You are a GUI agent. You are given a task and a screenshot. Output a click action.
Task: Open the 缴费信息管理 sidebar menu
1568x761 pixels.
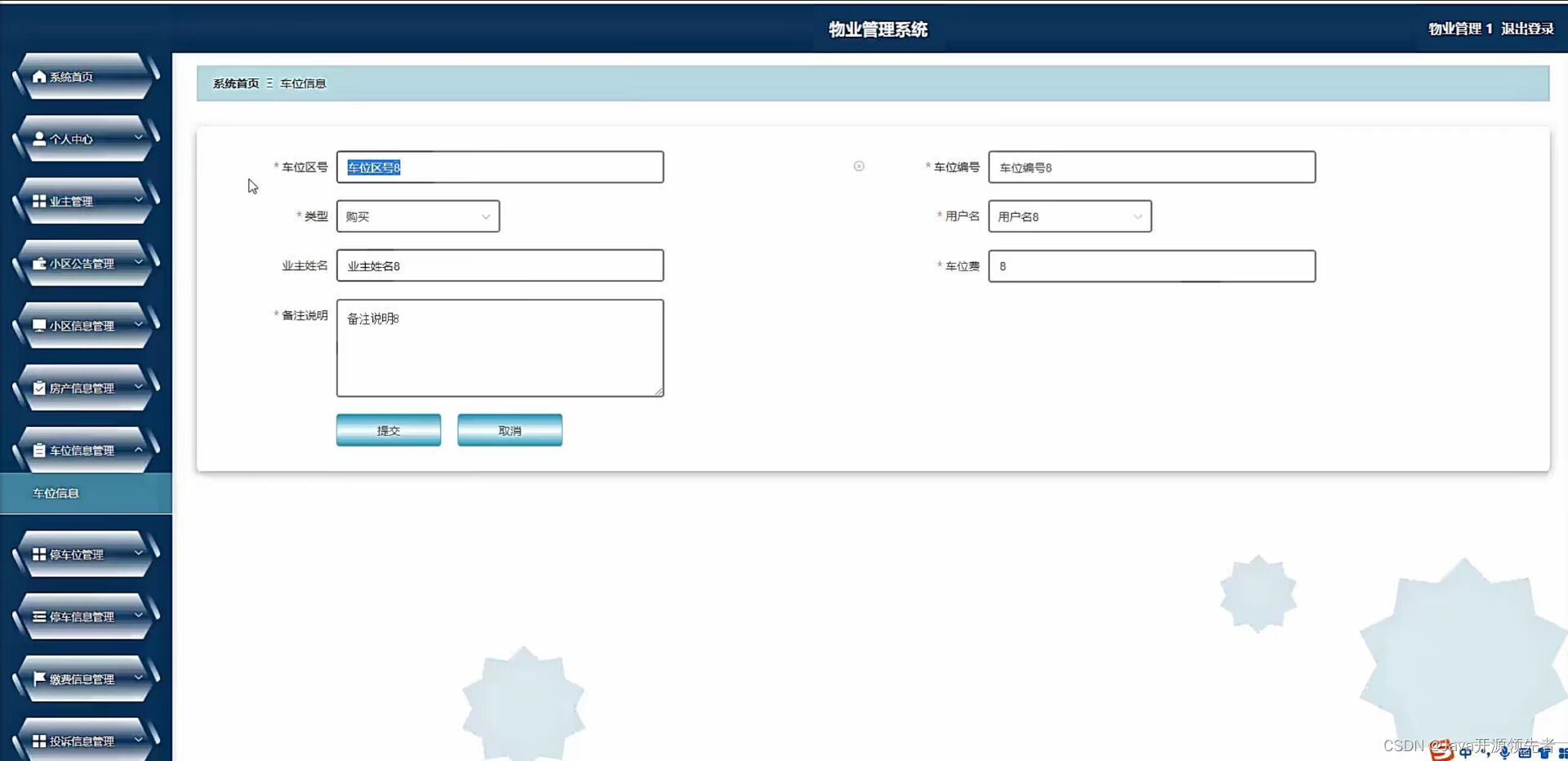86,679
